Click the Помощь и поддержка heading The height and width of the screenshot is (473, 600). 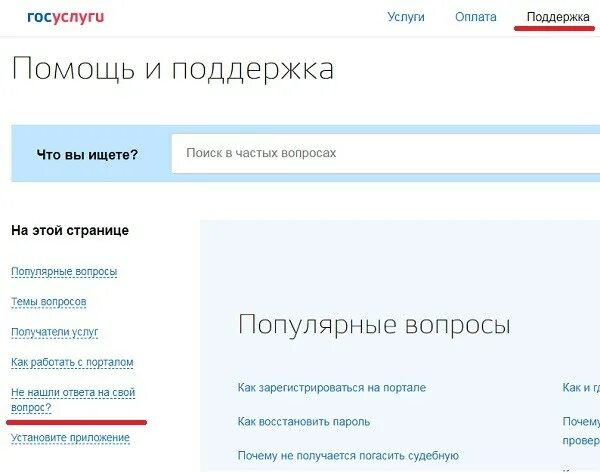(173, 69)
